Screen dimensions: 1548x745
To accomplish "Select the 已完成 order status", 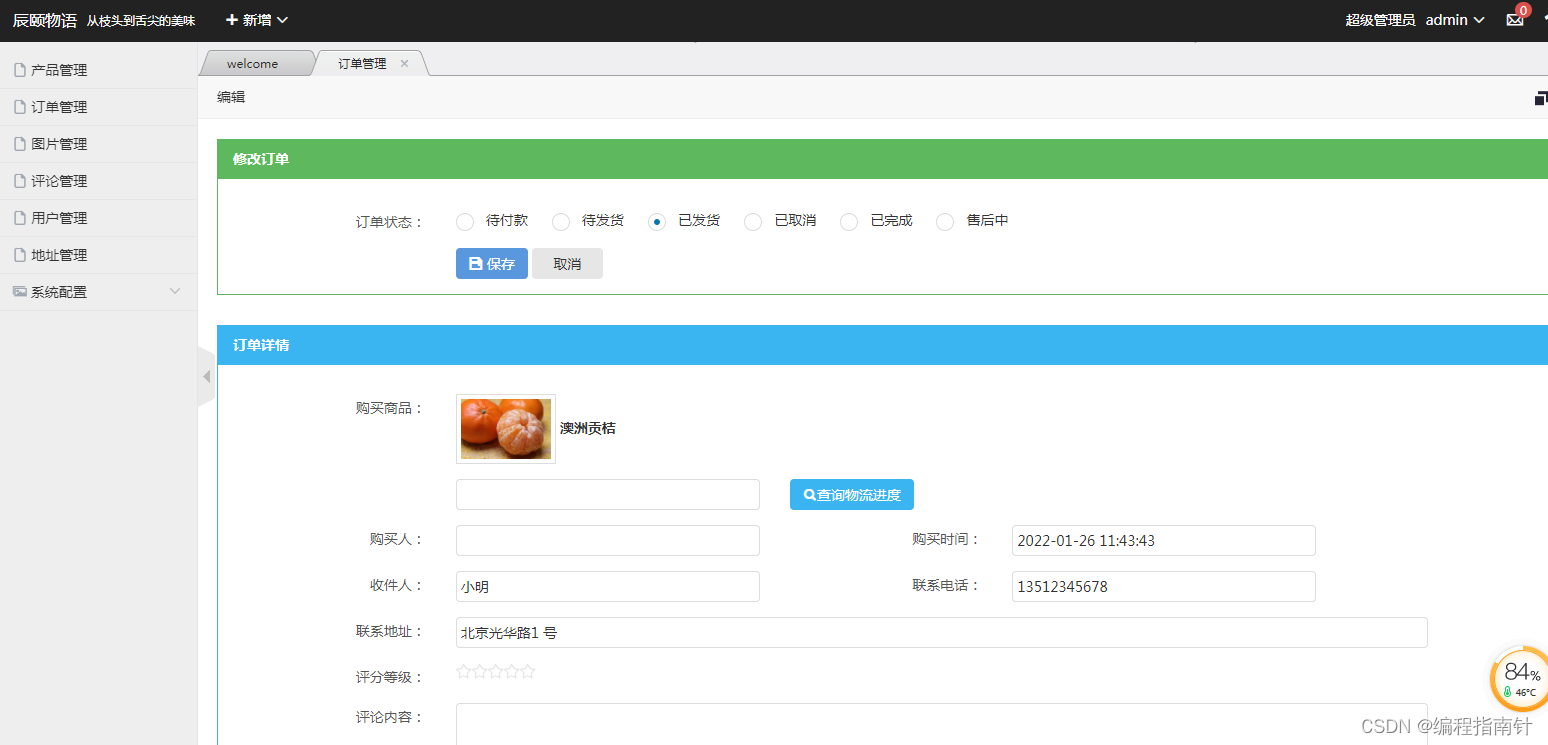I will pyautogui.click(x=849, y=222).
